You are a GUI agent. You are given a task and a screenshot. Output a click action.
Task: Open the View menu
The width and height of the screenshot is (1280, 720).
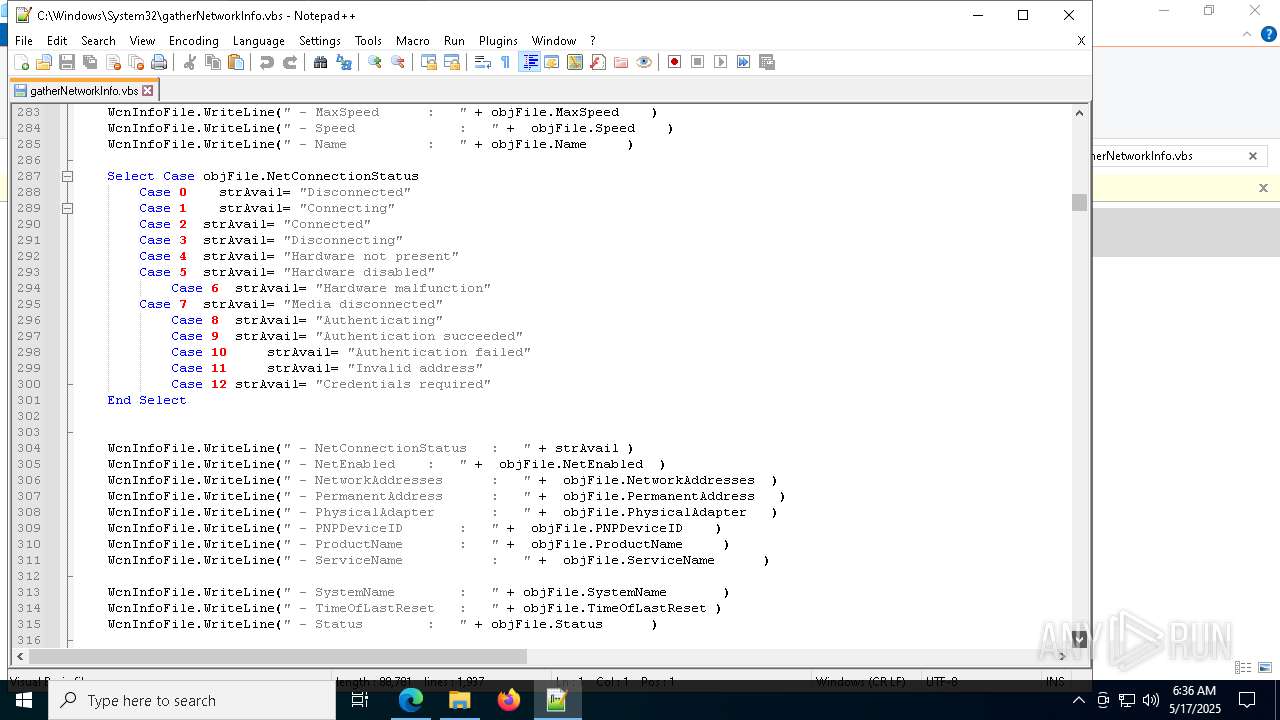coord(143,41)
